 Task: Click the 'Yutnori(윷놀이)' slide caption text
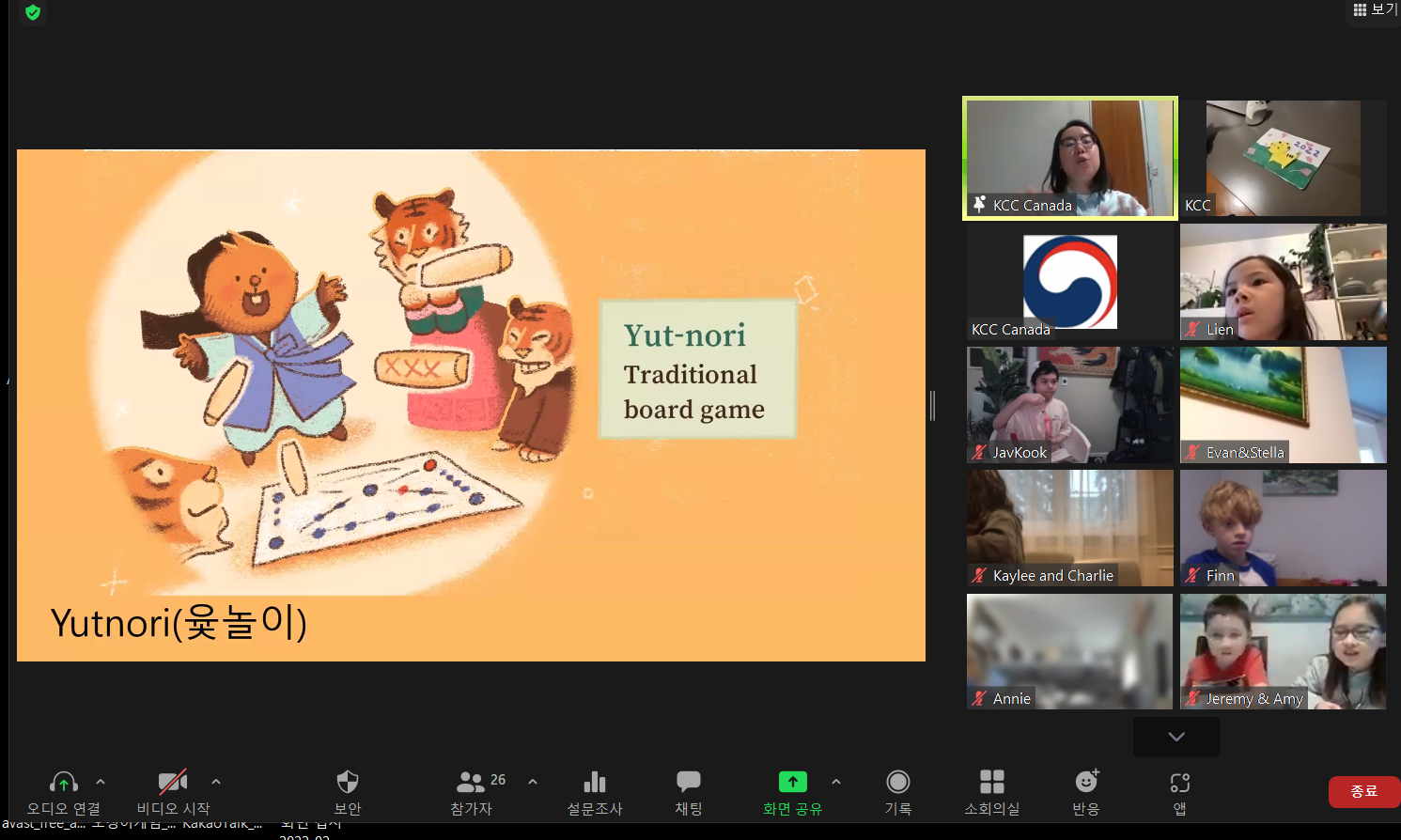(179, 623)
